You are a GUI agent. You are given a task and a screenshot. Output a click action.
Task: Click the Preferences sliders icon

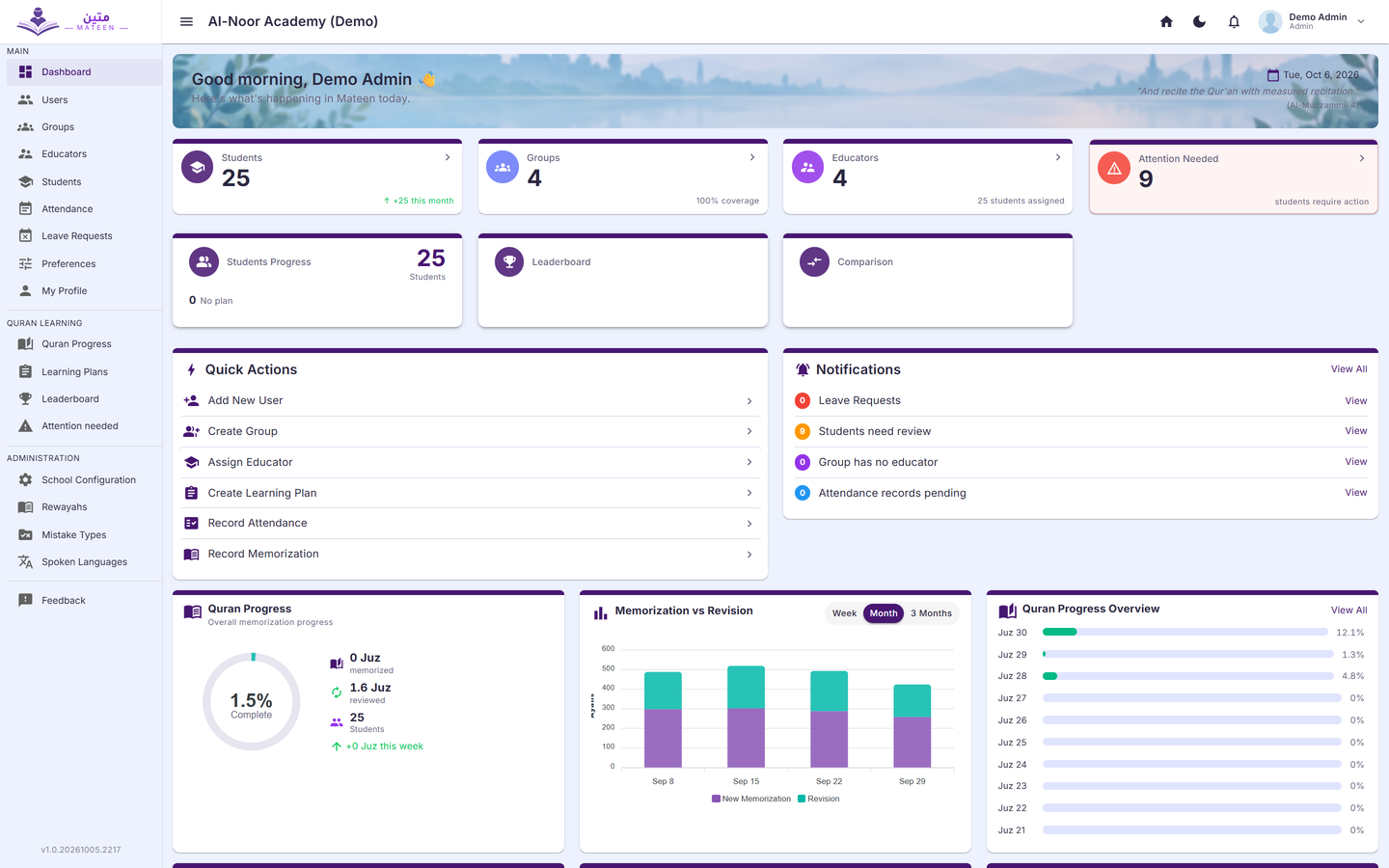click(25, 263)
